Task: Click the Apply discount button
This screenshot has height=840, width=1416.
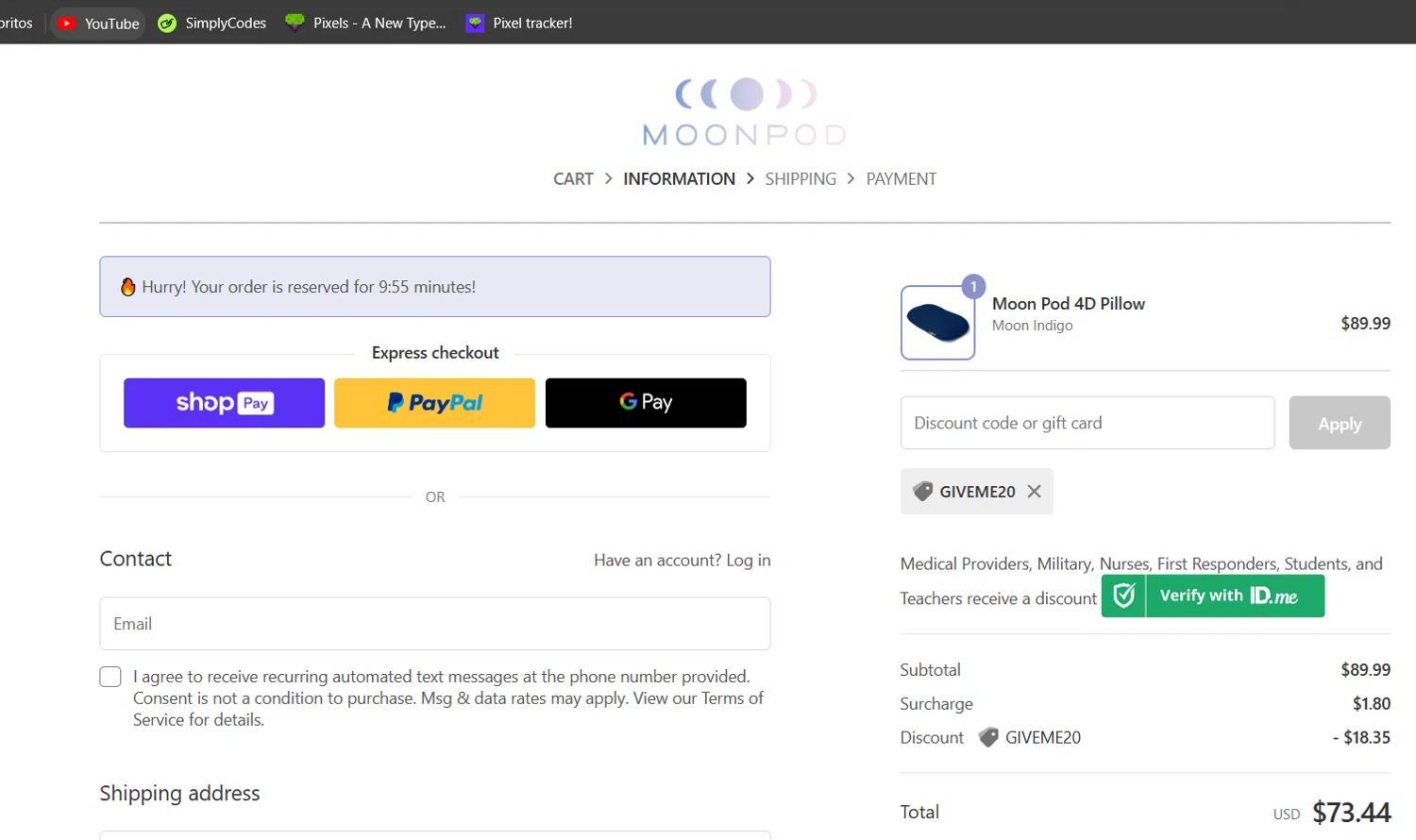Action: coord(1340,423)
